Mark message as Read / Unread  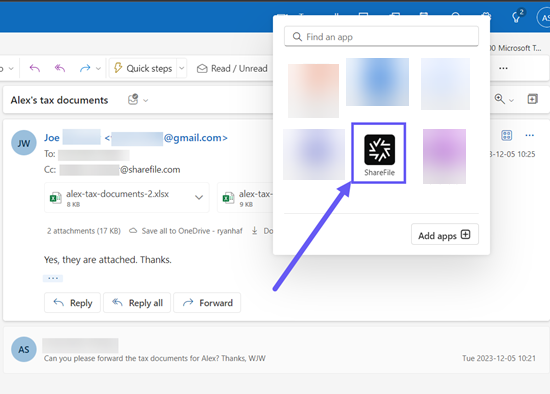[x=232, y=68]
